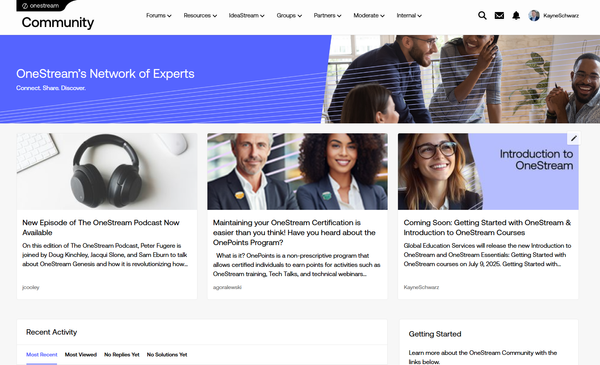Open the notifications bell icon
The height and width of the screenshot is (365, 600).
(516, 15)
